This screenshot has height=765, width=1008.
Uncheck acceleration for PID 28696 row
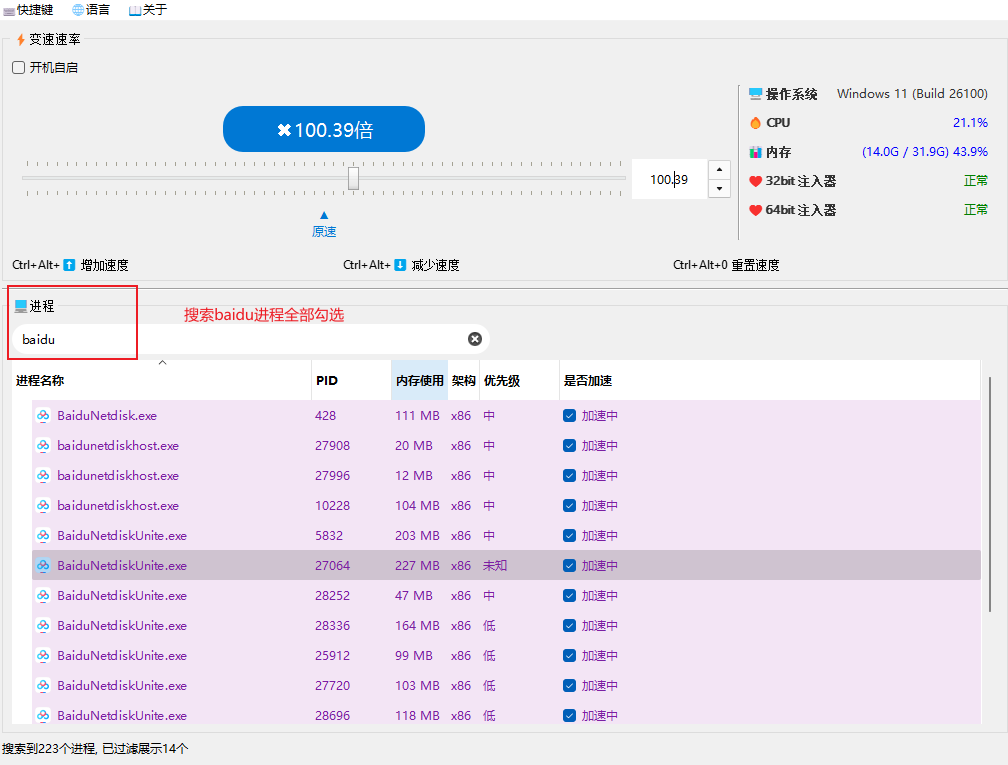(x=569, y=716)
